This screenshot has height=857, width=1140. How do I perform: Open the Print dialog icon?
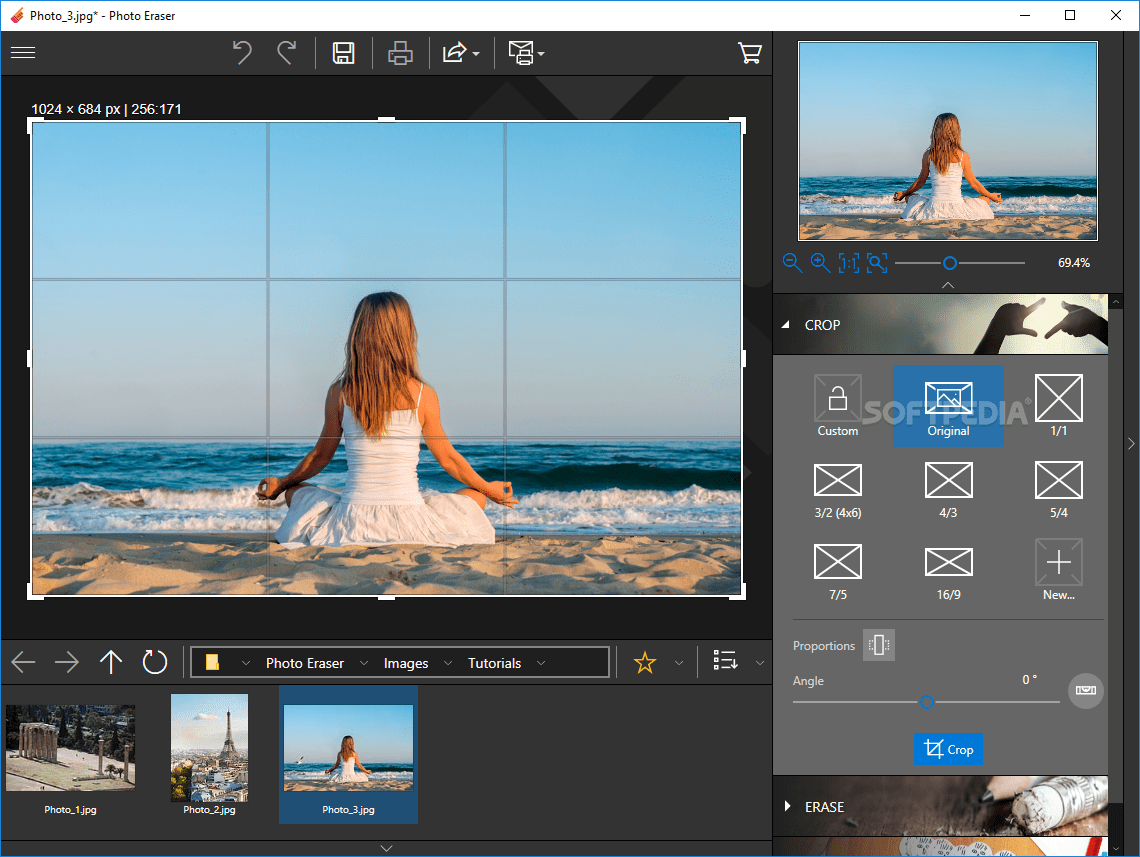pos(400,53)
